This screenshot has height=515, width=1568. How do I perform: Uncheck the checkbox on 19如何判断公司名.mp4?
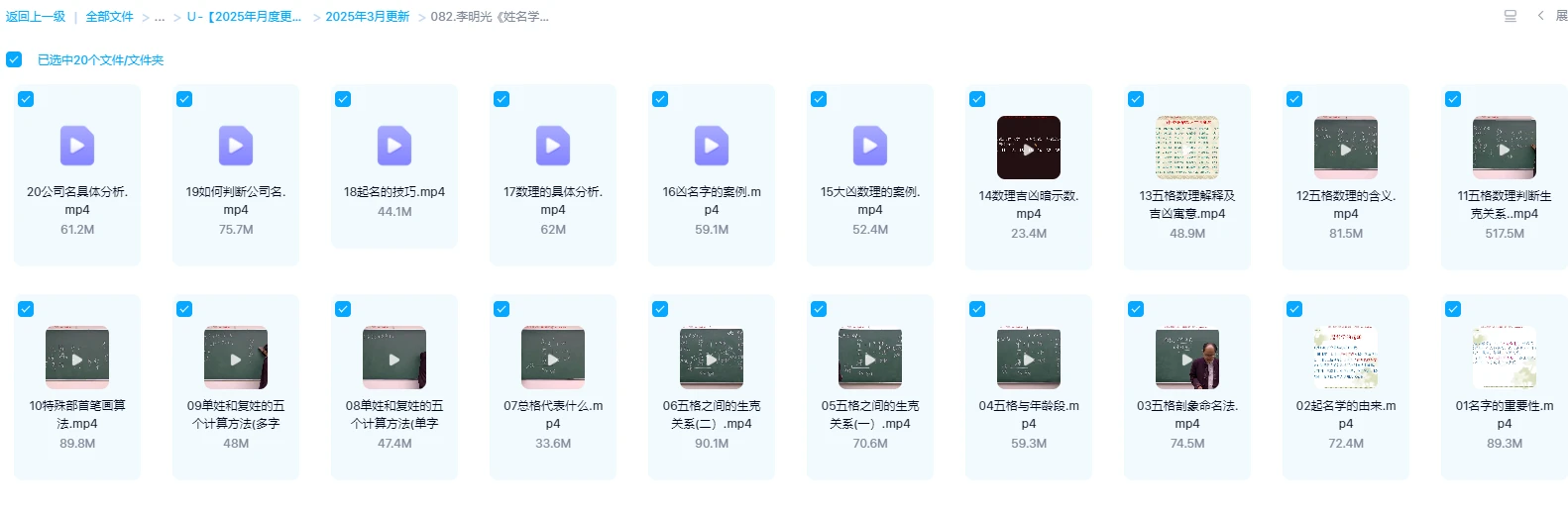point(184,99)
